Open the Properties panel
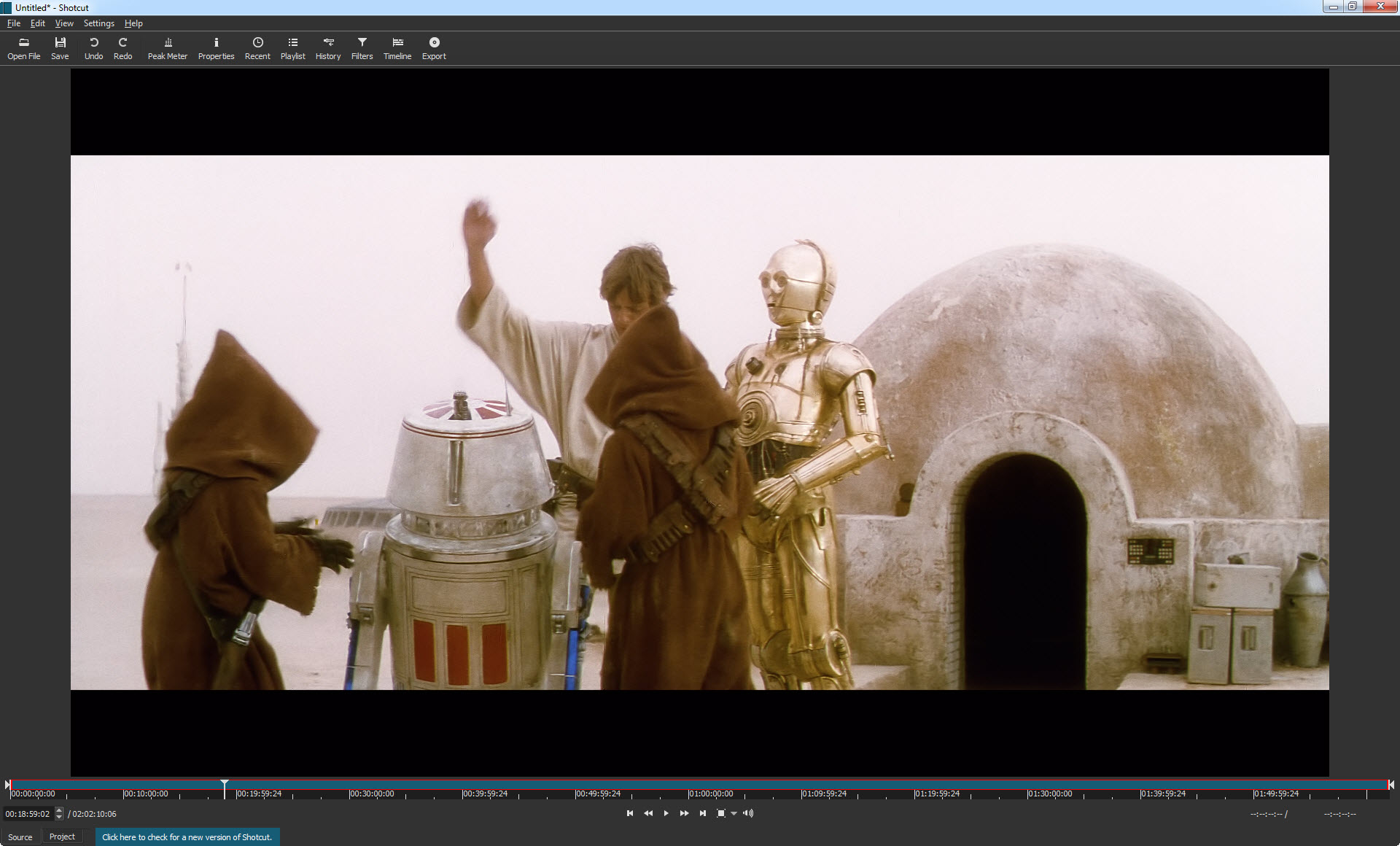Image resolution: width=1400 pixels, height=846 pixels. point(216,48)
